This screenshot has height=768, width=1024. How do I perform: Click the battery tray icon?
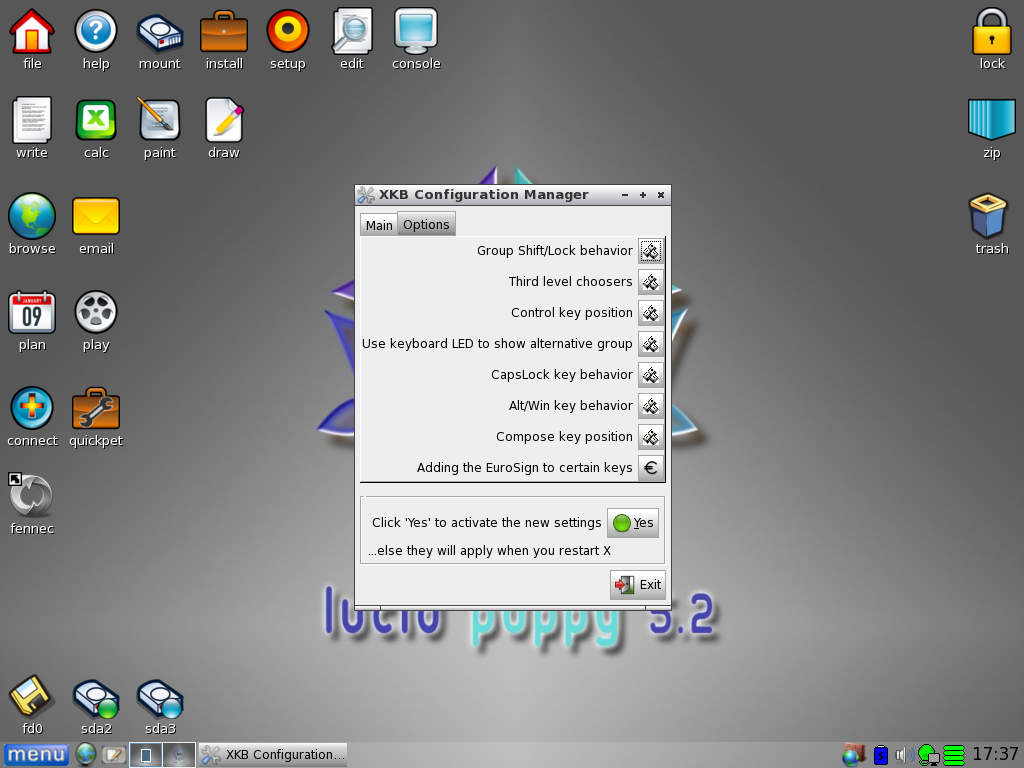point(880,755)
